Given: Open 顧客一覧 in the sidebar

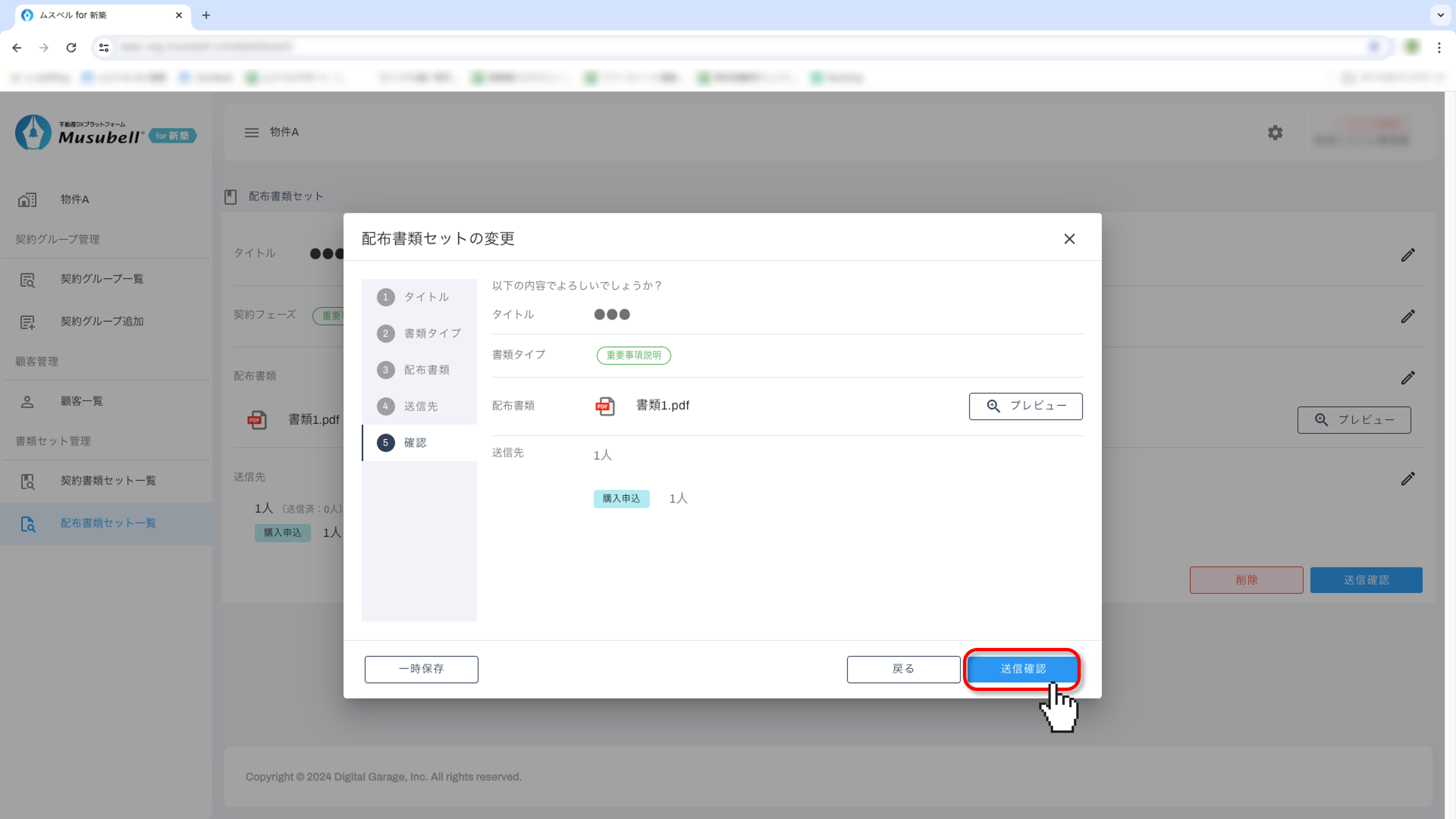Looking at the screenshot, I should pyautogui.click(x=82, y=401).
